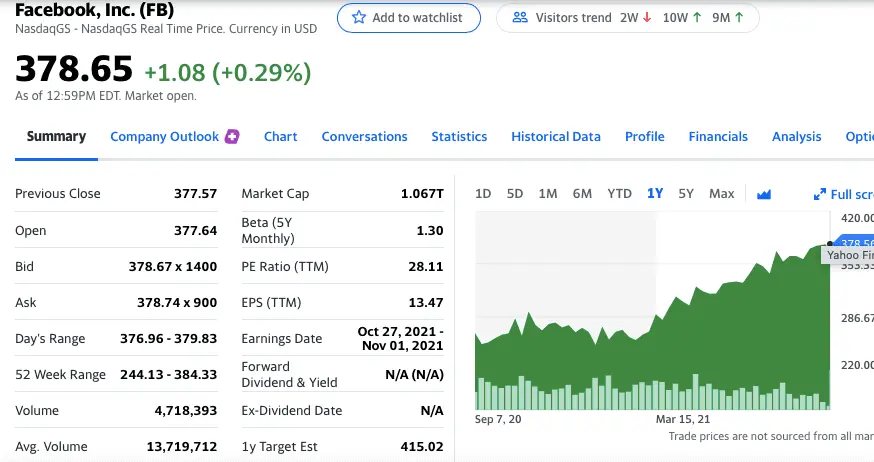
Task: Click the Sep 7, 20 axis label
Action: [x=498, y=419]
